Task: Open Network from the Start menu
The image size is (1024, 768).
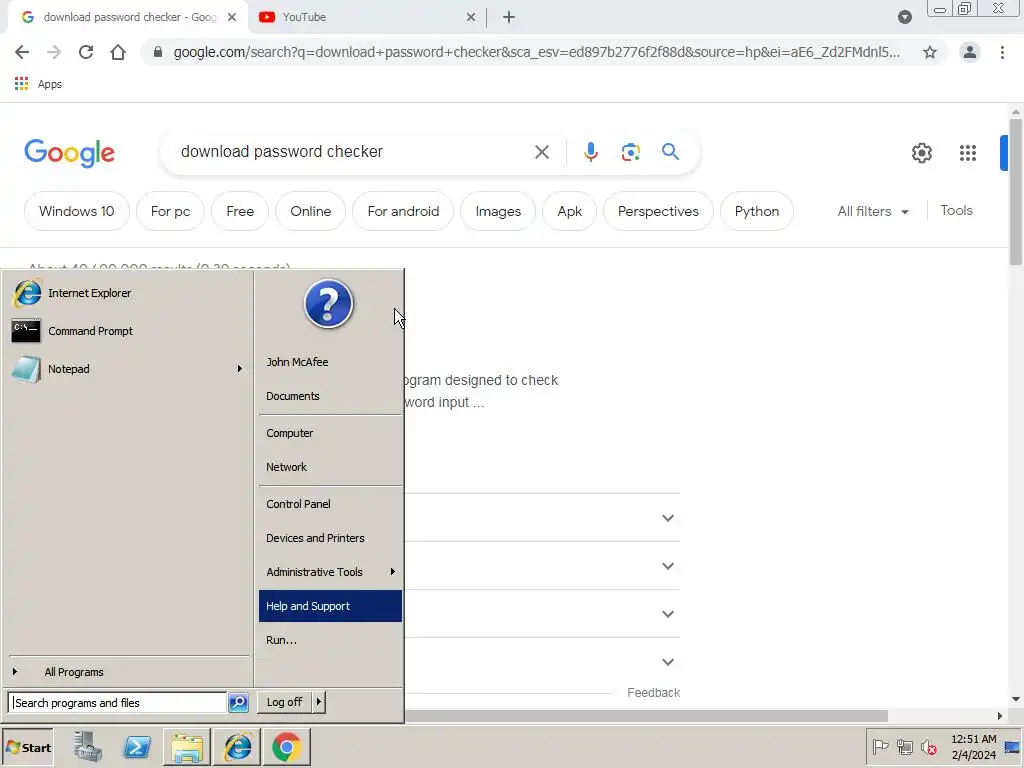Action: click(x=330, y=467)
